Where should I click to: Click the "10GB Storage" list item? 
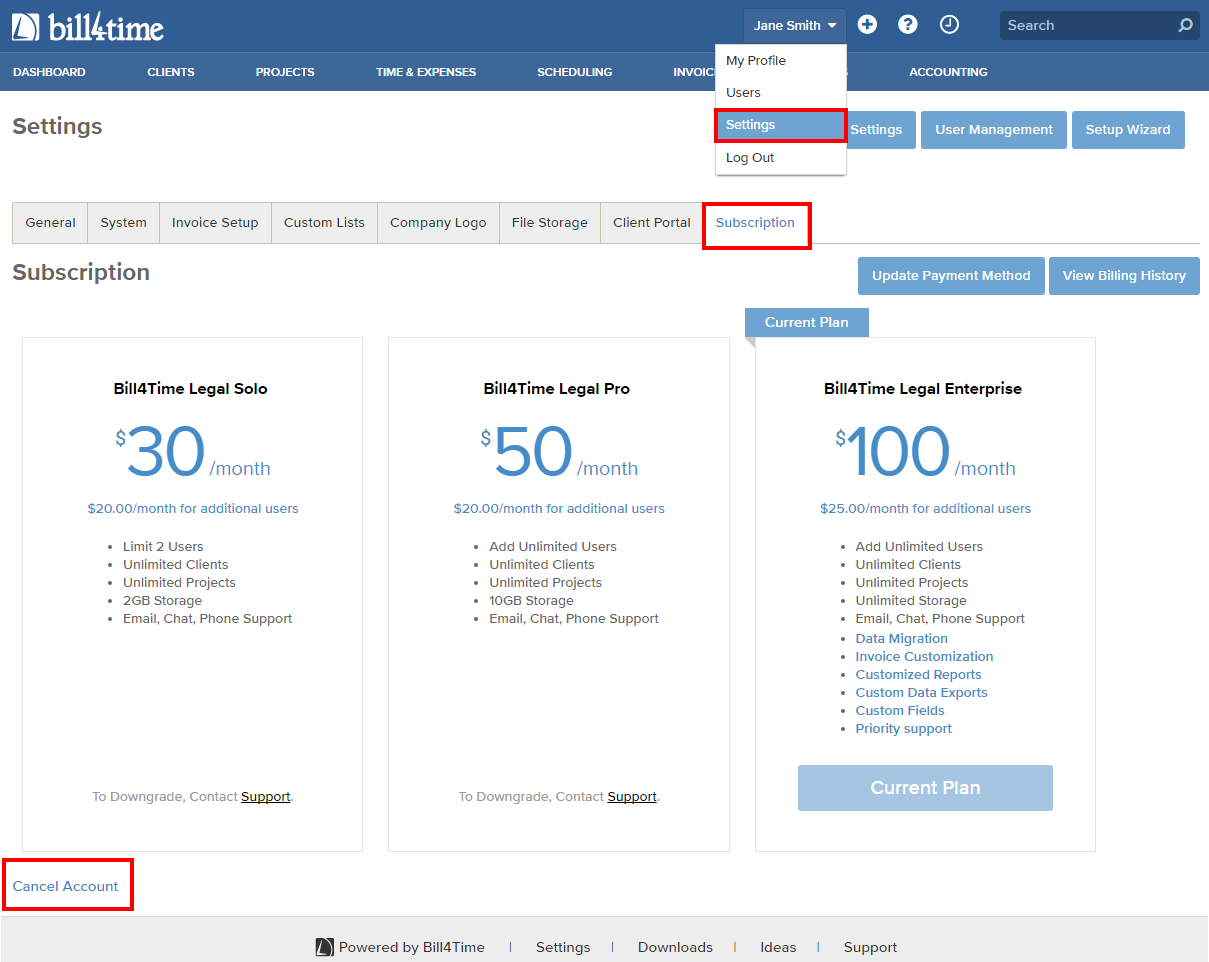coord(532,601)
